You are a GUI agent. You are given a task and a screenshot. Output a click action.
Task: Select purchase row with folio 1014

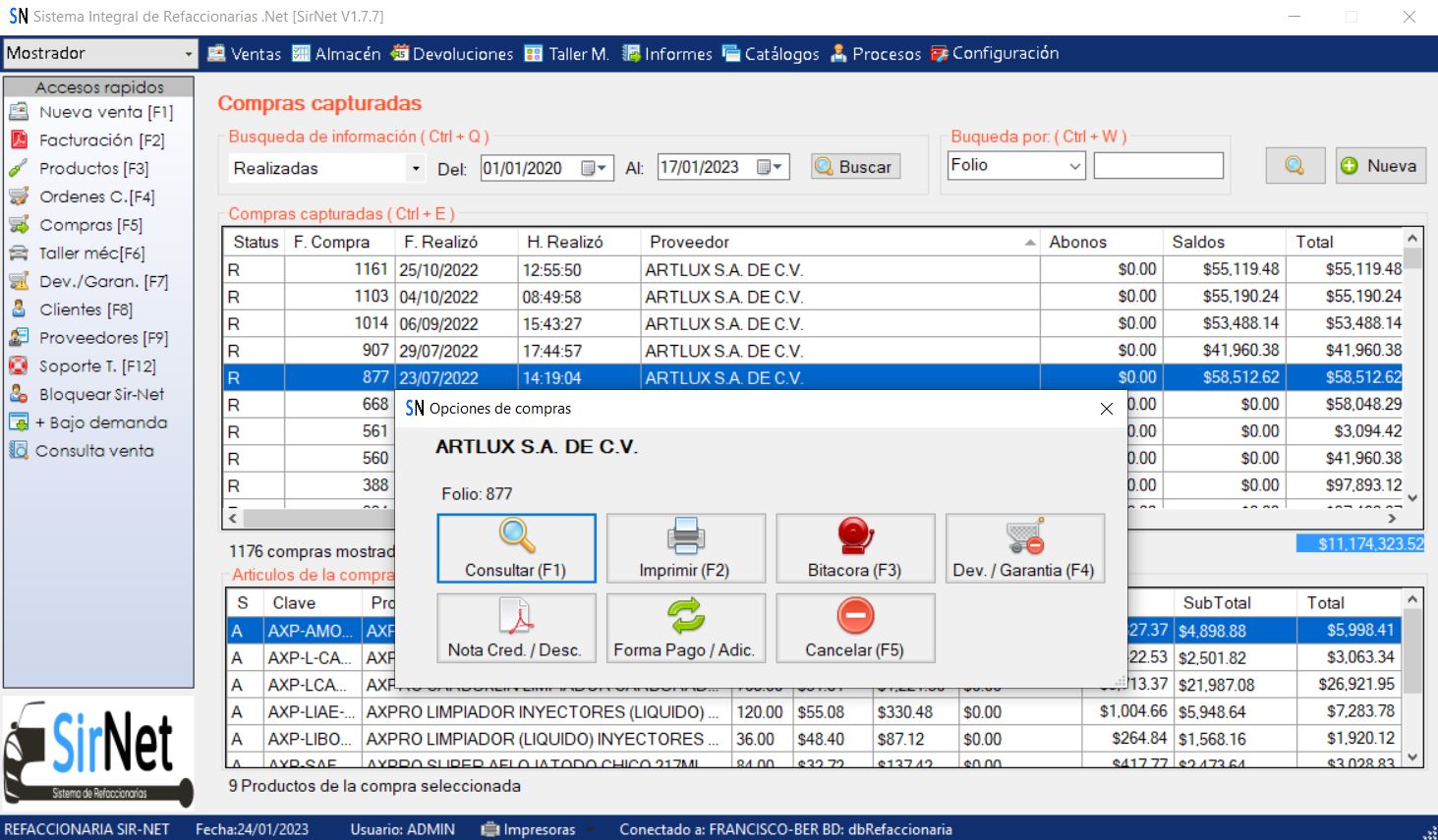click(814, 323)
